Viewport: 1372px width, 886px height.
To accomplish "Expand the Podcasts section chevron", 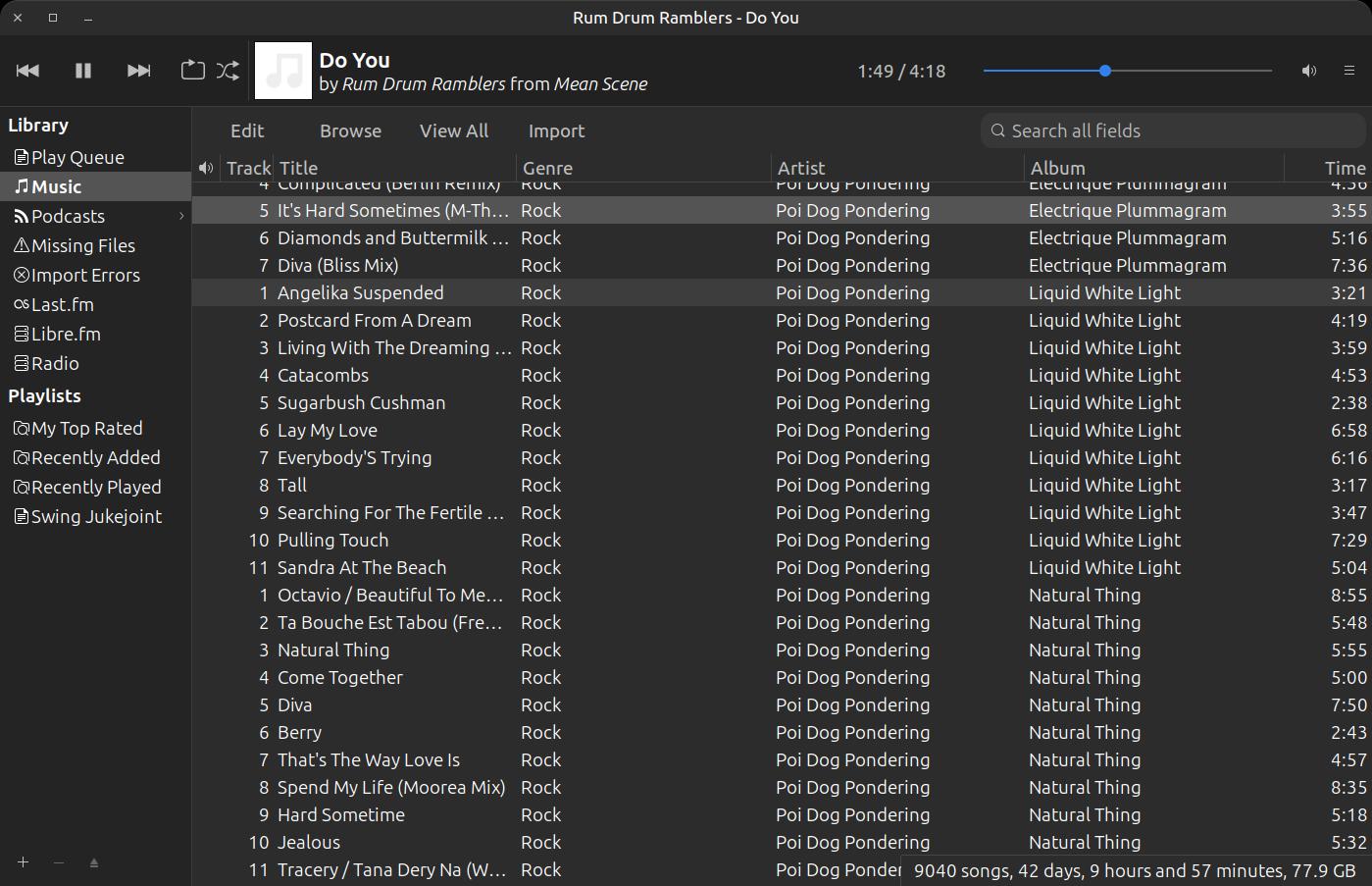I will [180, 216].
